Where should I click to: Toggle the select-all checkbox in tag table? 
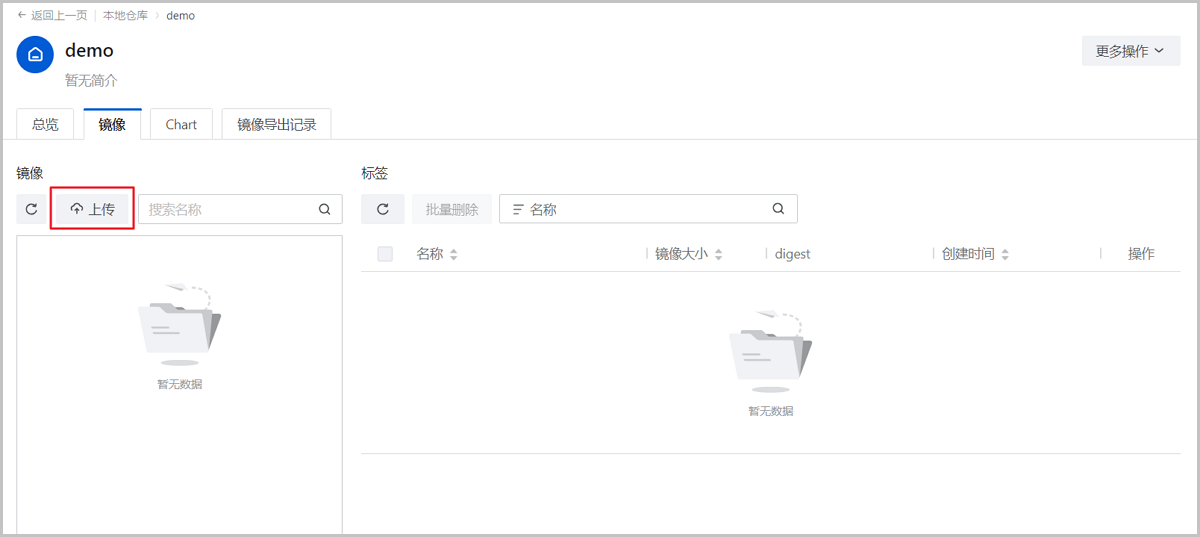385,254
